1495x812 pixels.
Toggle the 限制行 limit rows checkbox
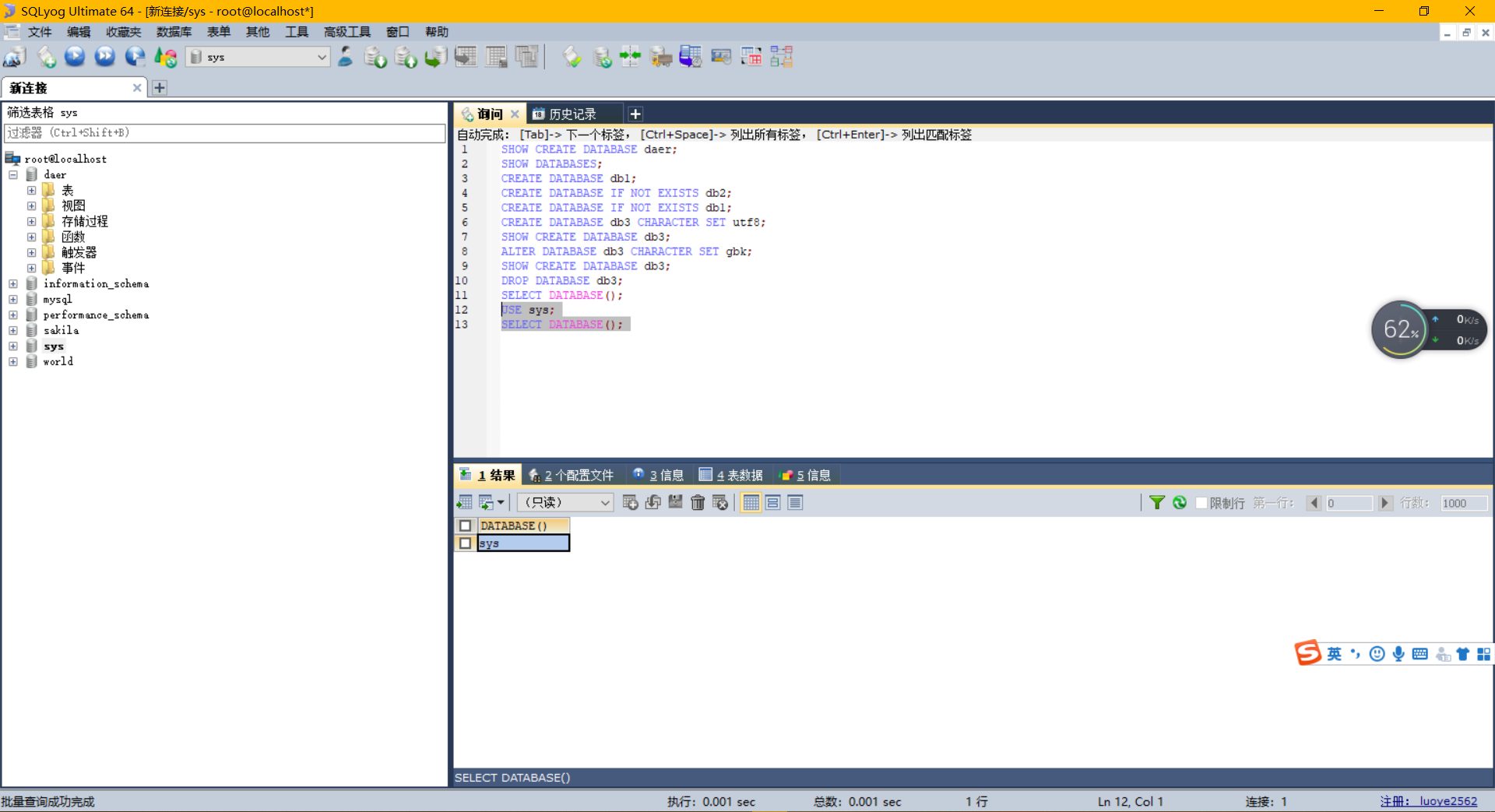pyautogui.click(x=1201, y=503)
